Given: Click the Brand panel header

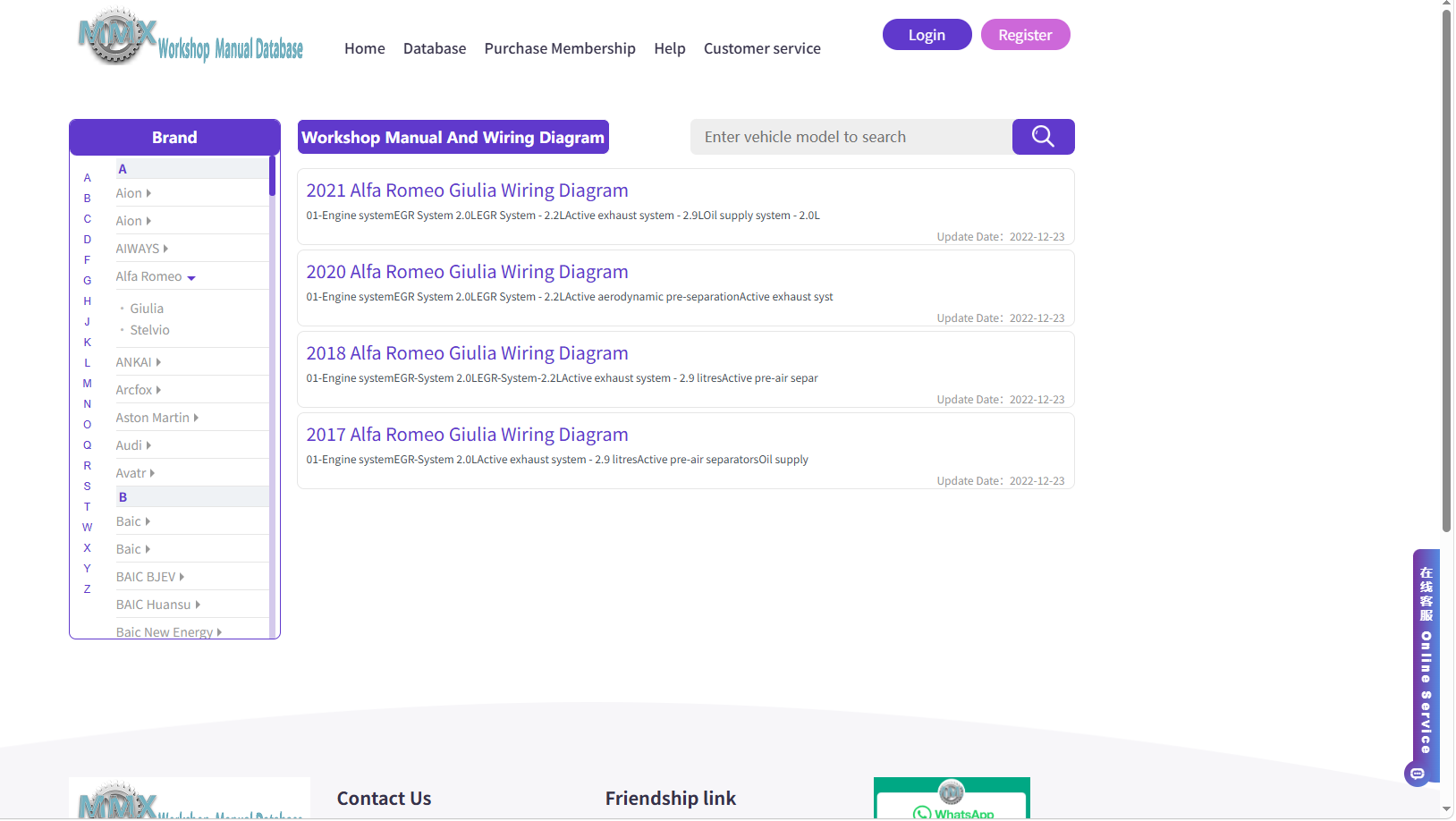Looking at the screenshot, I should [x=174, y=137].
